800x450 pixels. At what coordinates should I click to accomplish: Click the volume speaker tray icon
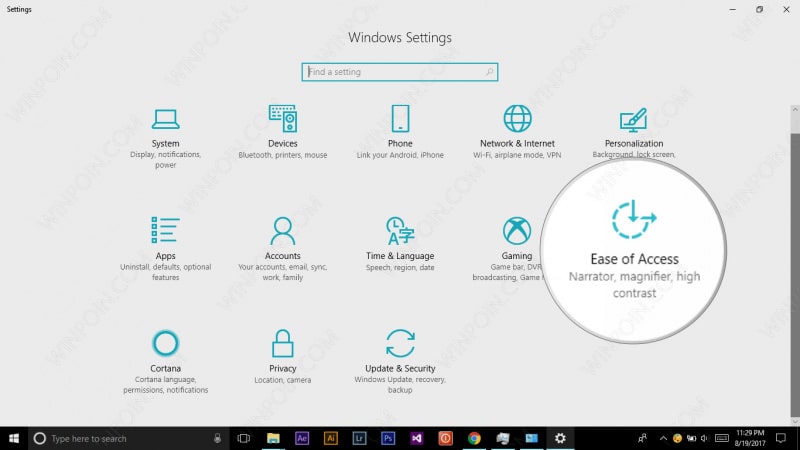[x=705, y=438]
